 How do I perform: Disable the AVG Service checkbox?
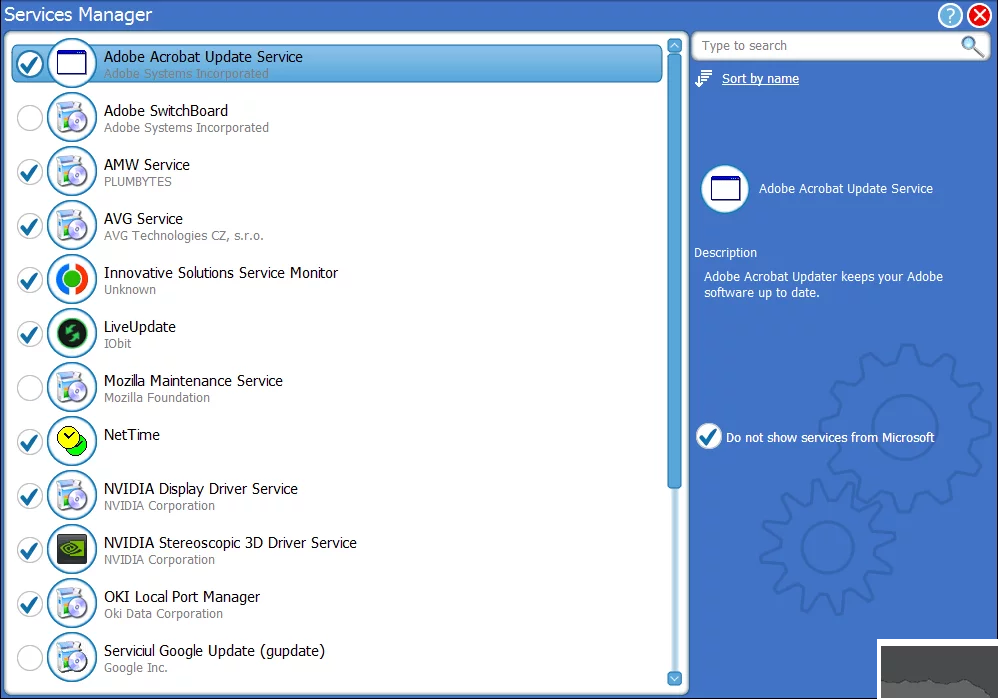point(29,226)
